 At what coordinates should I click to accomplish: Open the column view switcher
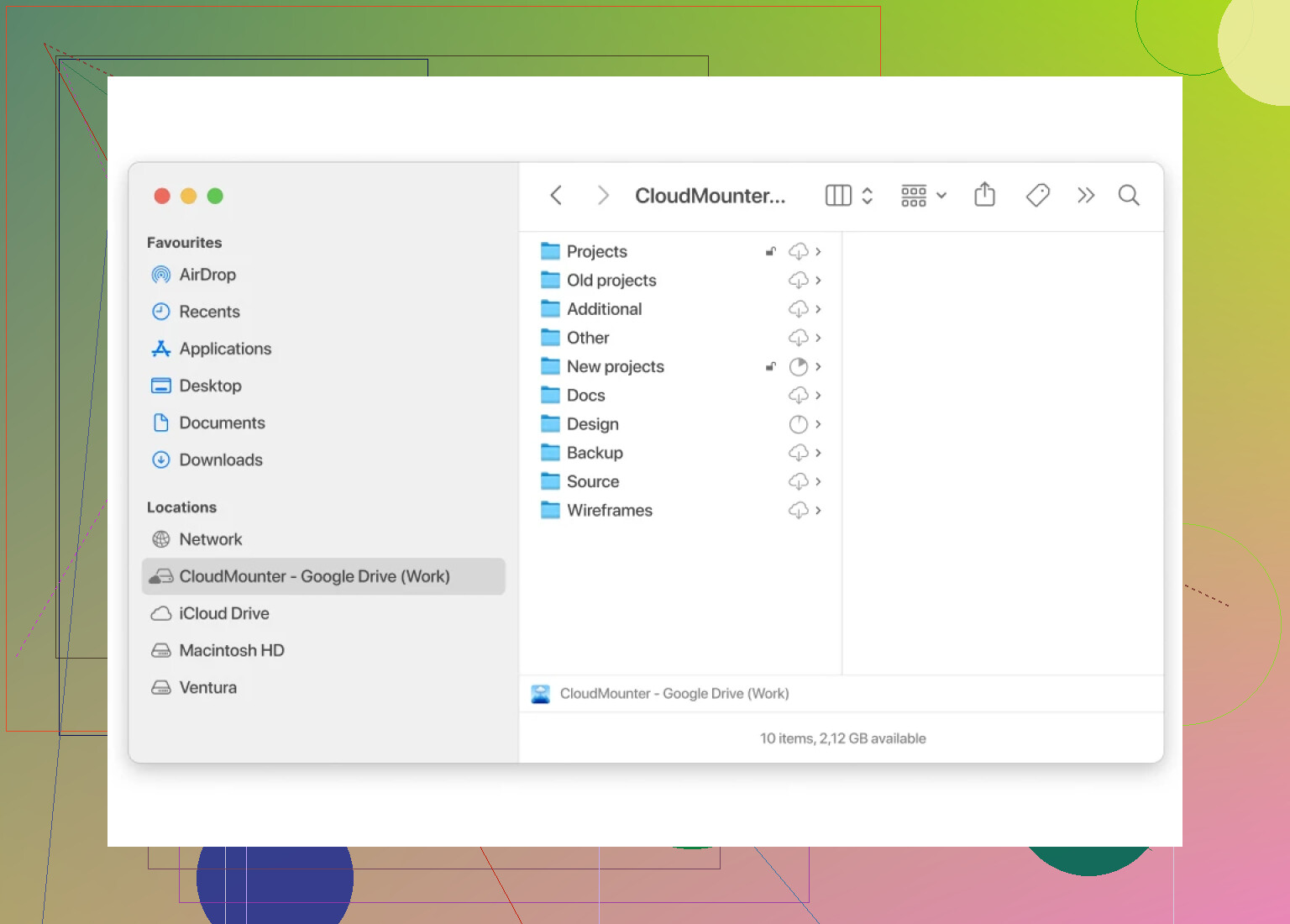850,196
